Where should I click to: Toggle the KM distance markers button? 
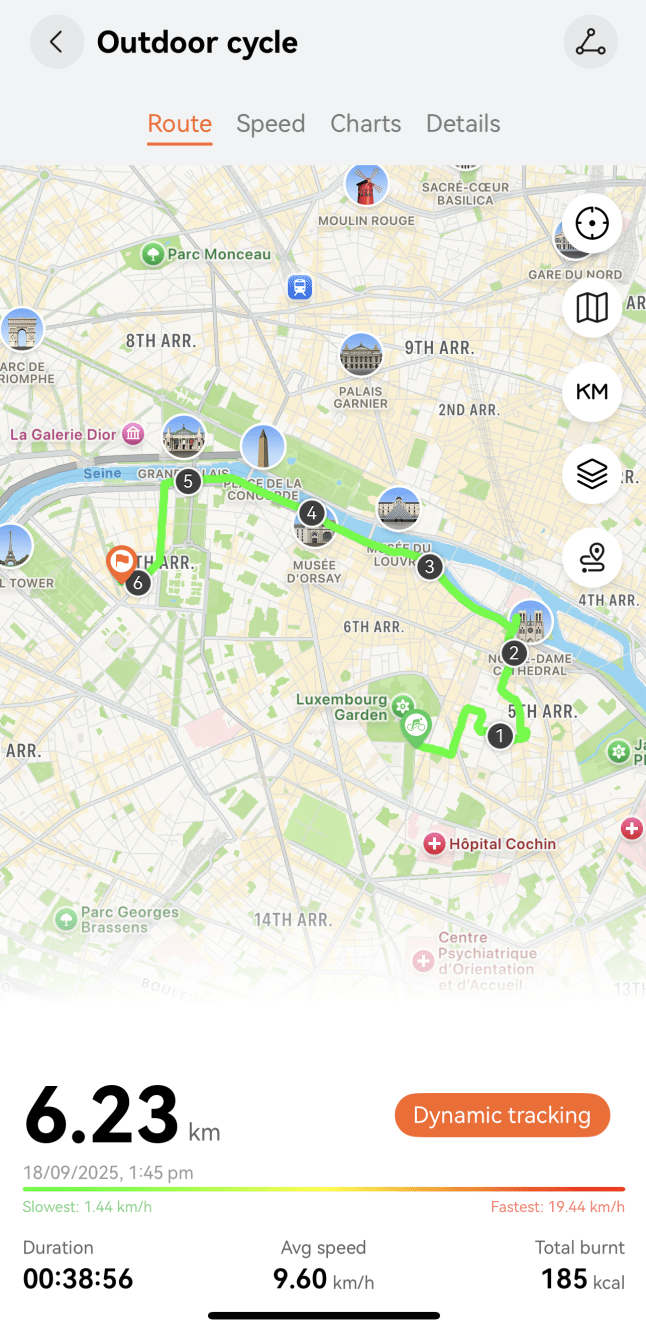(592, 391)
